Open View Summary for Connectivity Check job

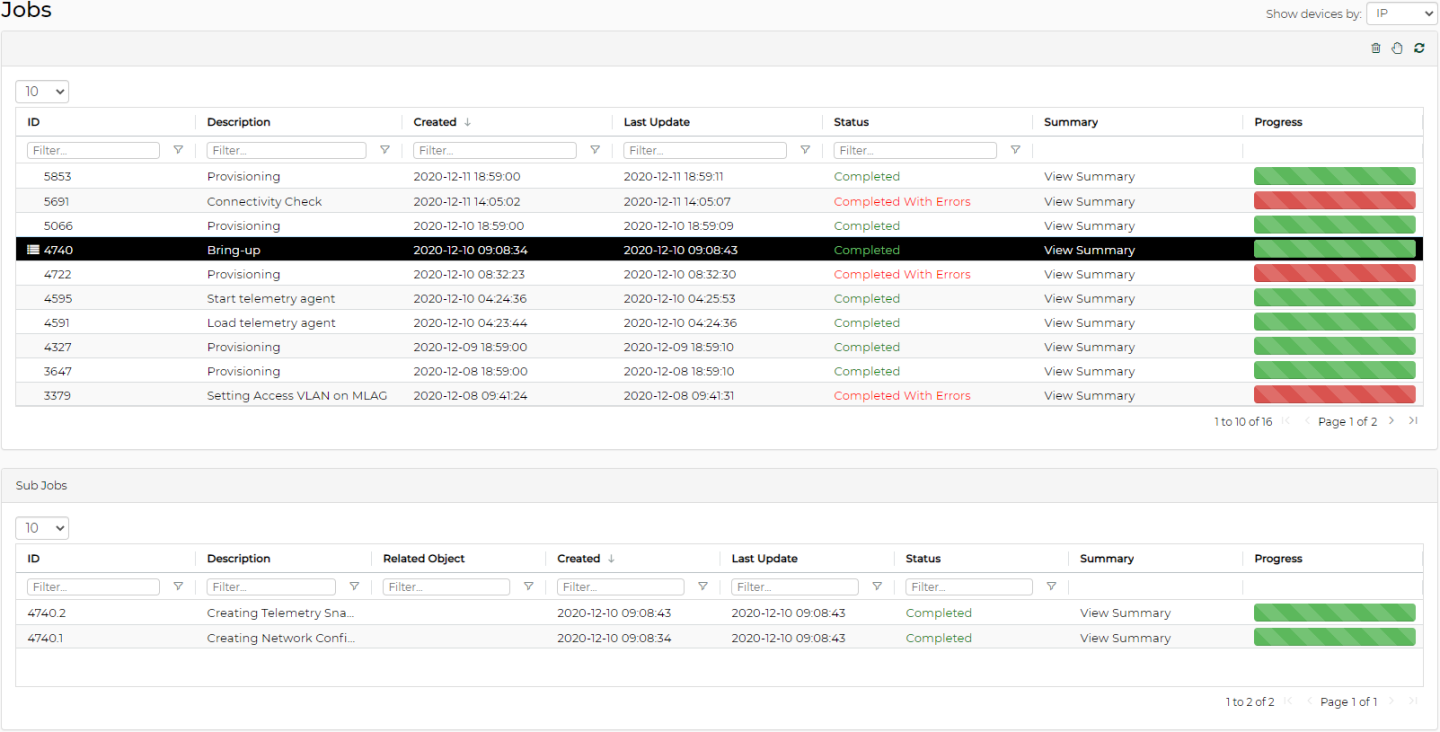[x=1089, y=201]
